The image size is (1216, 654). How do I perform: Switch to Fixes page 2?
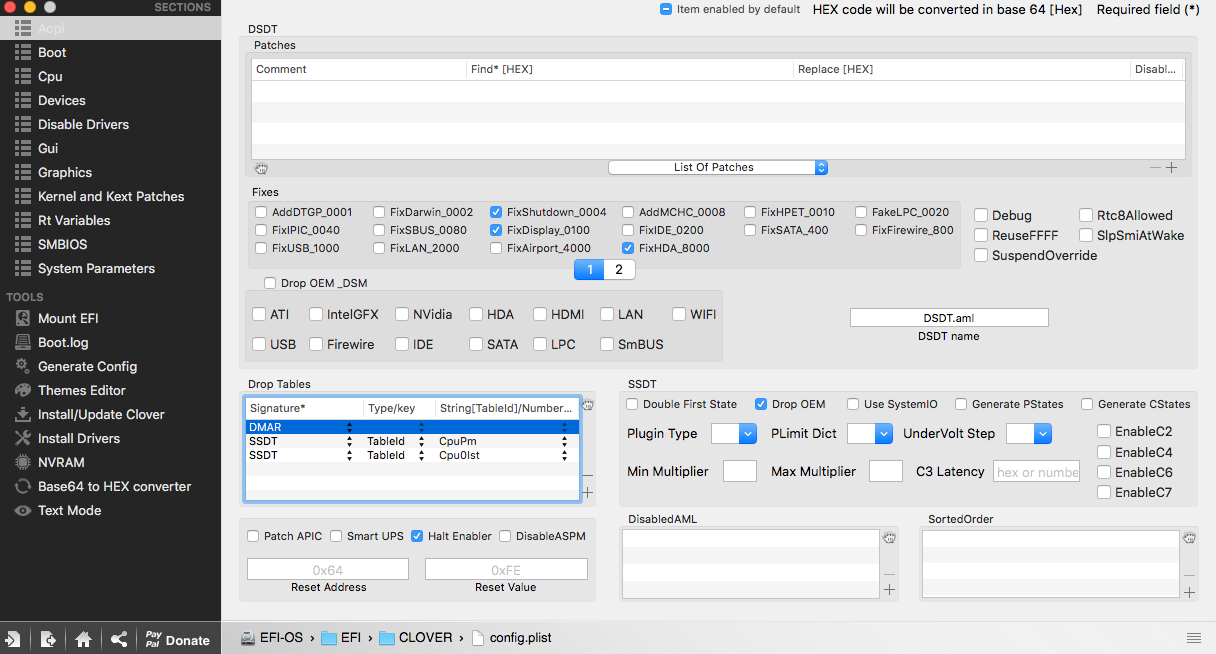click(x=619, y=269)
